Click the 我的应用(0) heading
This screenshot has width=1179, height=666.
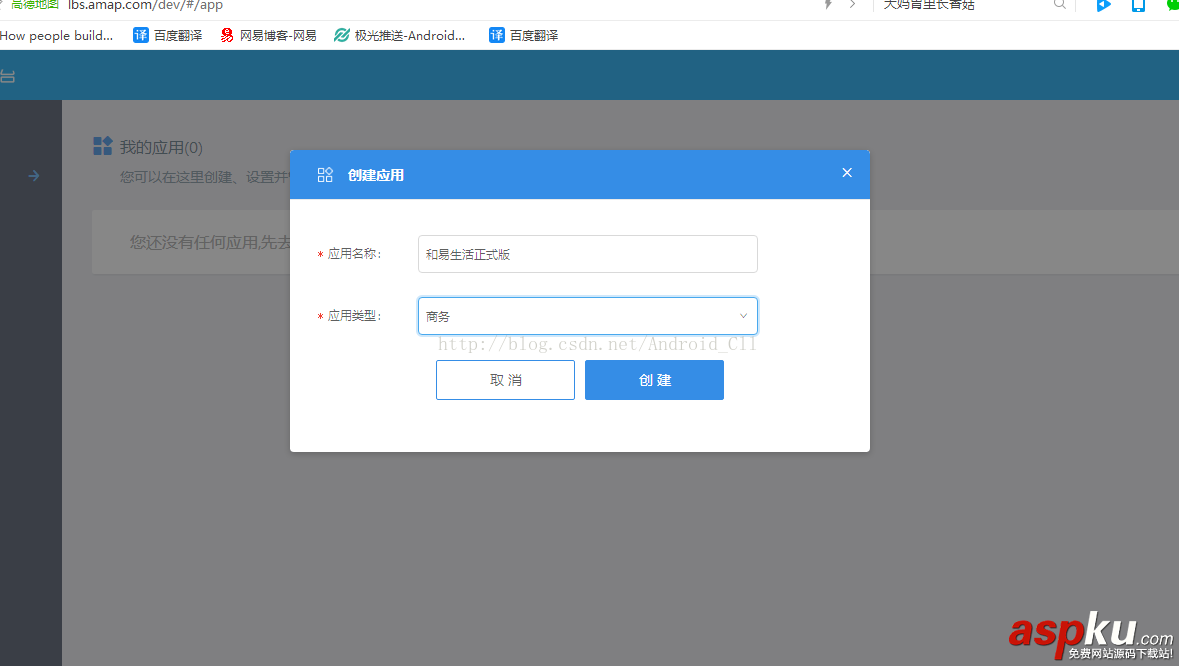click(161, 147)
